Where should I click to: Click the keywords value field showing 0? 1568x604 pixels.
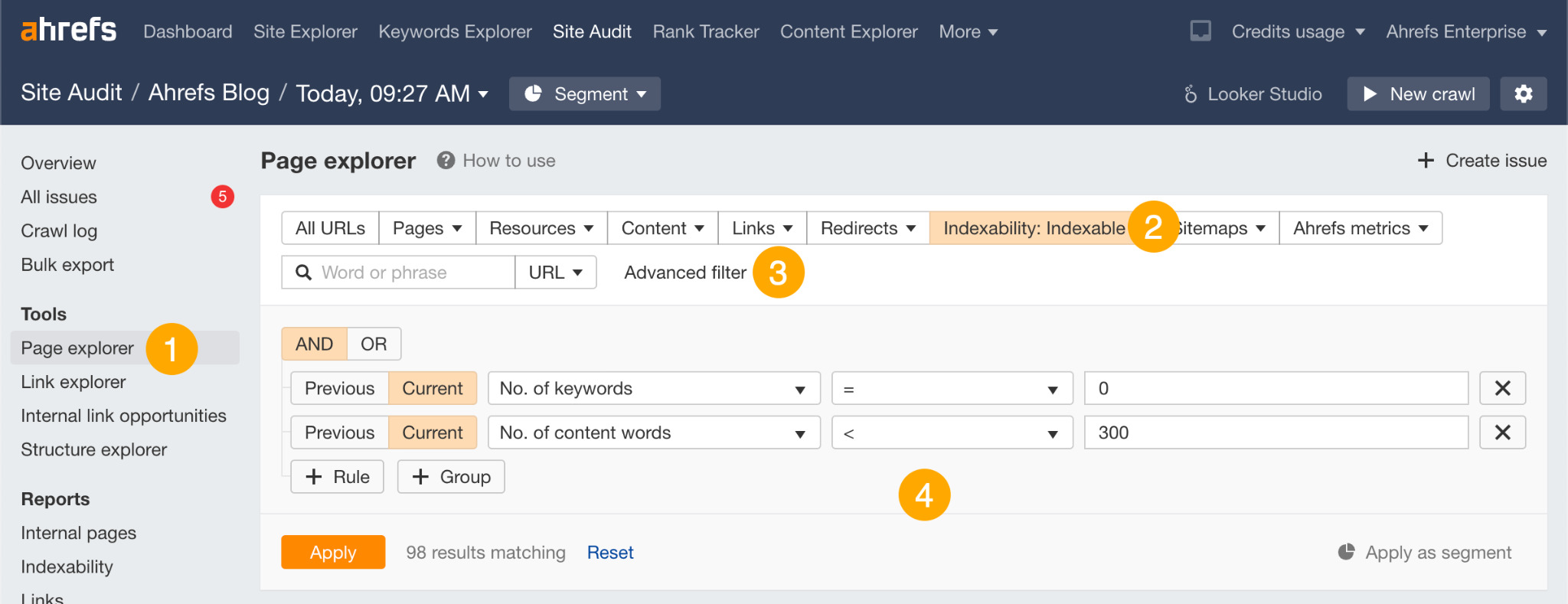coord(1276,388)
